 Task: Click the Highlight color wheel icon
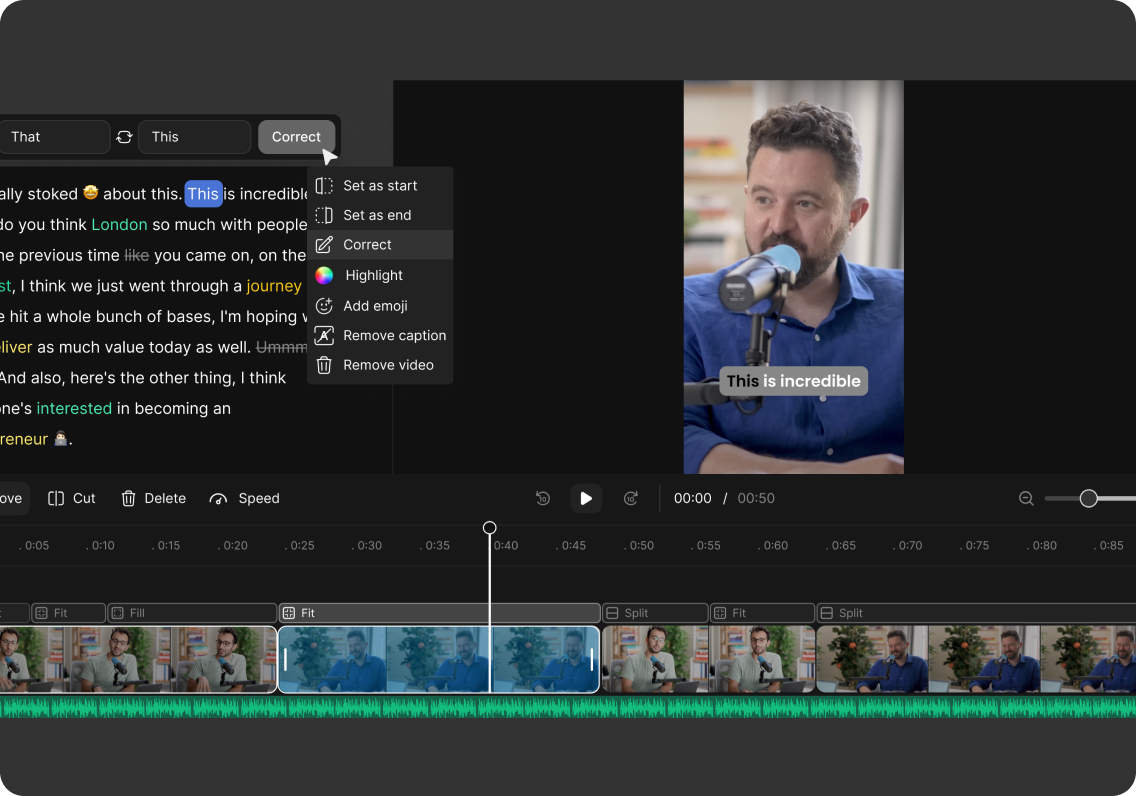click(x=324, y=275)
